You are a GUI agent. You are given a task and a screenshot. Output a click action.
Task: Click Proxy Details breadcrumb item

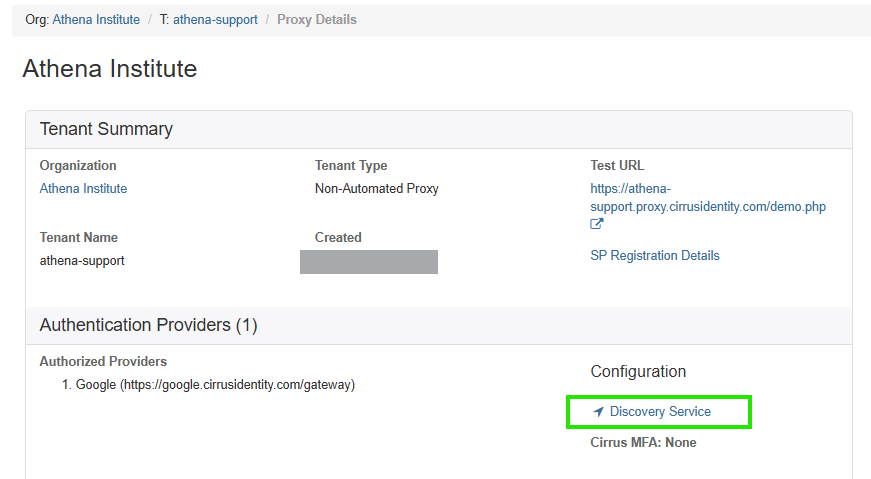tap(316, 20)
